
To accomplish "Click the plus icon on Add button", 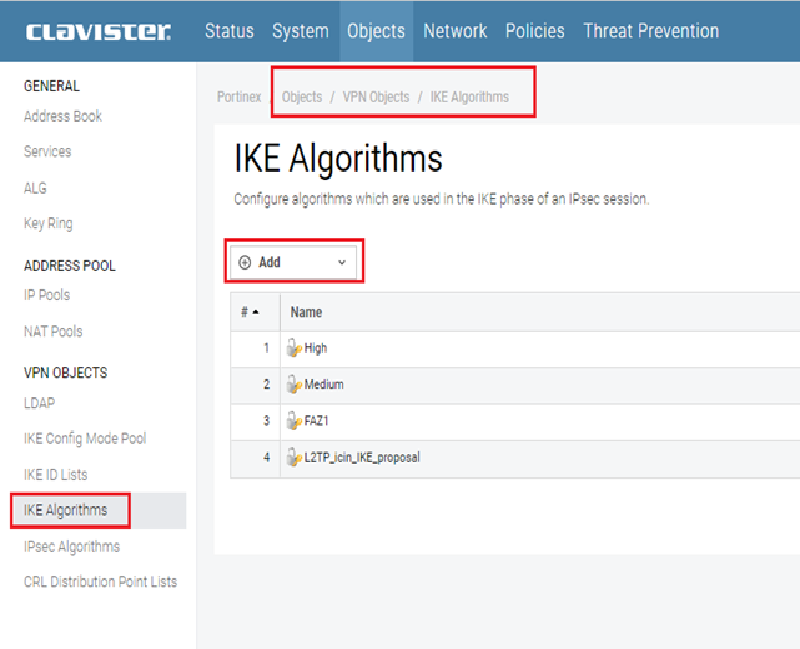I will coord(245,262).
